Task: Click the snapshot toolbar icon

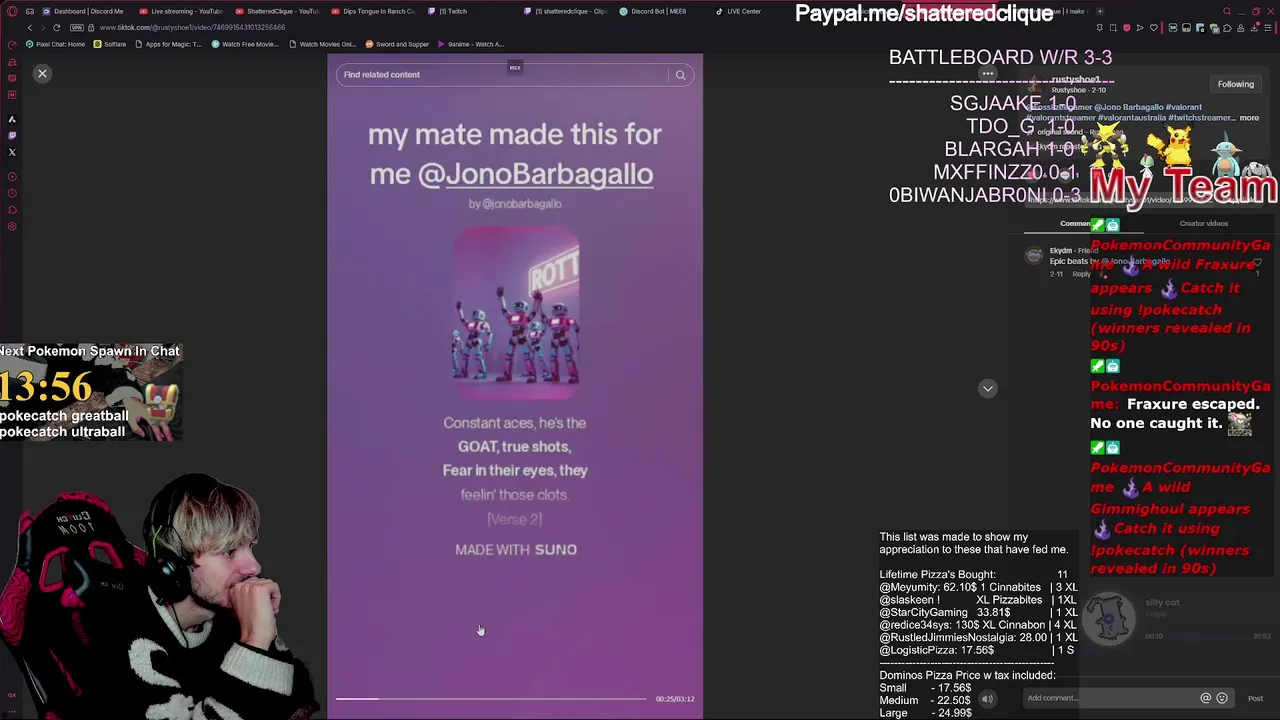Action: (x=1113, y=28)
